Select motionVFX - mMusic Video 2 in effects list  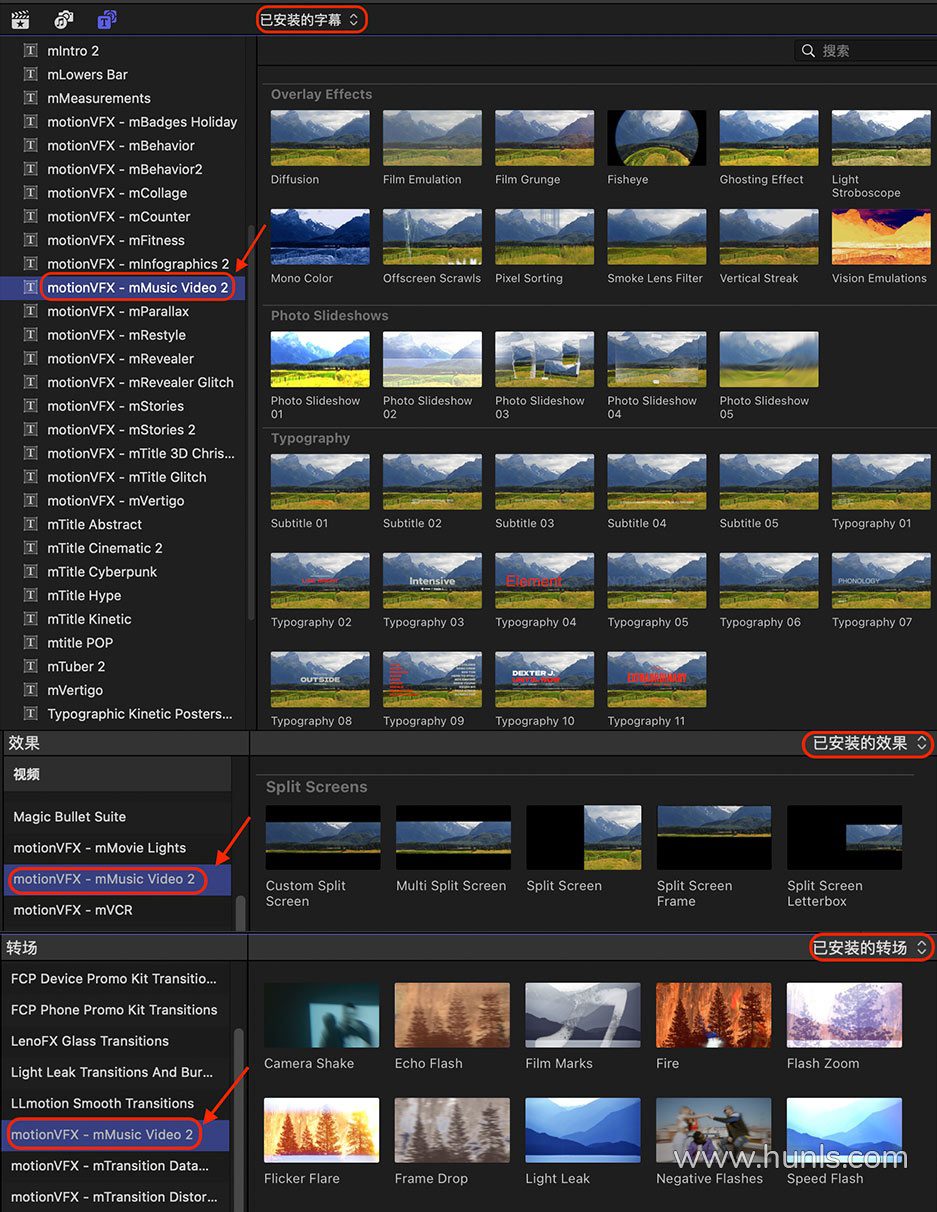click(x=116, y=879)
